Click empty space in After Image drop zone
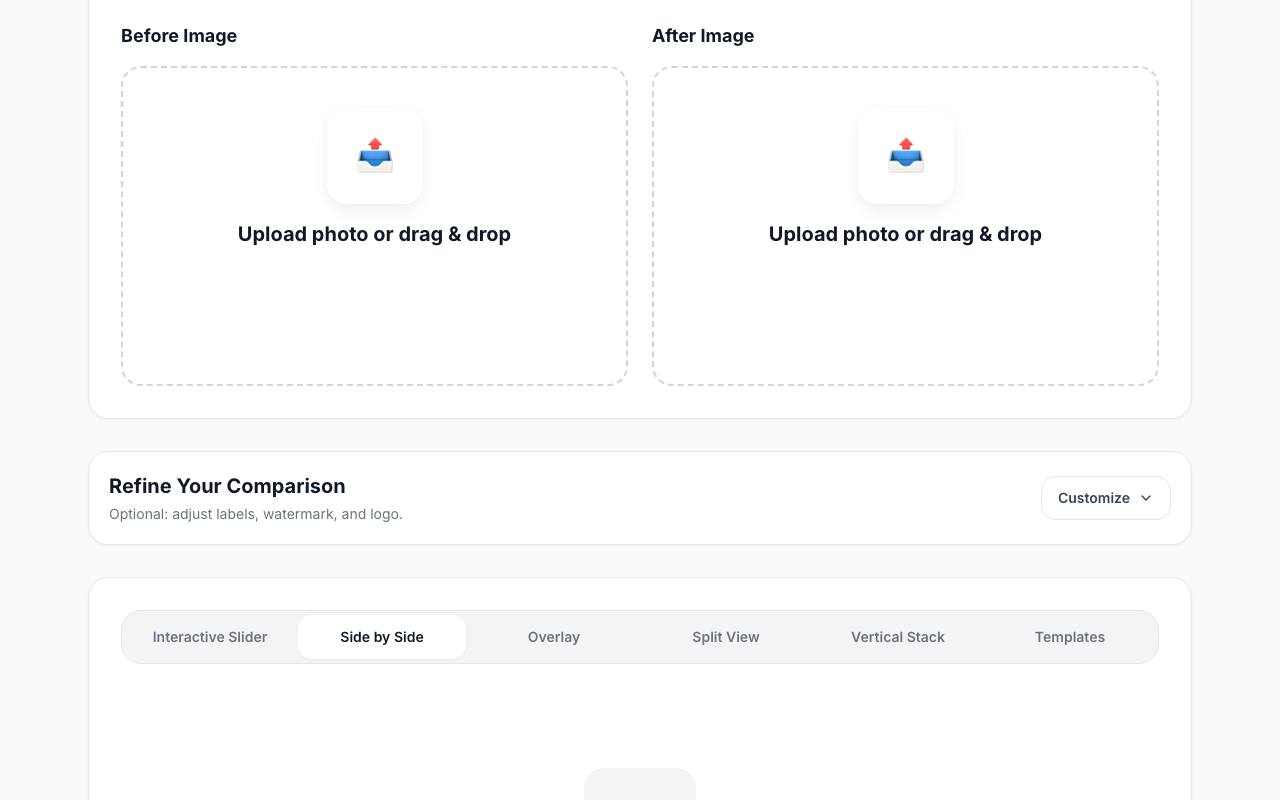The width and height of the screenshot is (1280, 800). coord(905,320)
